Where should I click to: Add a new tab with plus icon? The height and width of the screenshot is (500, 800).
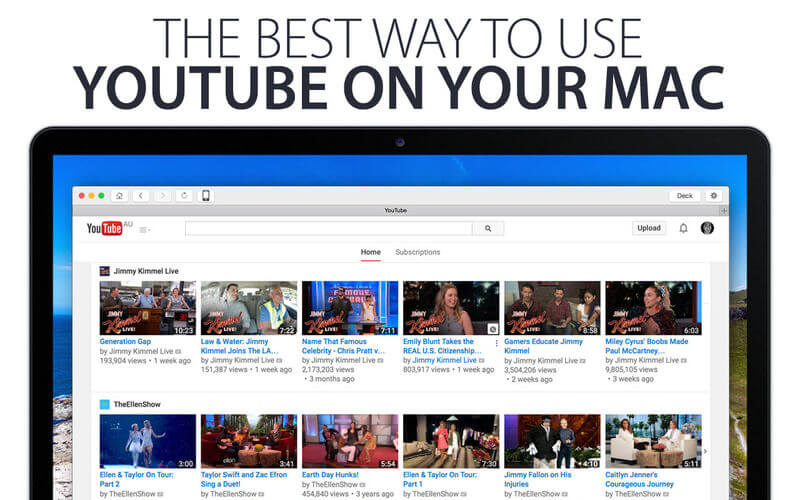pyautogui.click(x=723, y=210)
